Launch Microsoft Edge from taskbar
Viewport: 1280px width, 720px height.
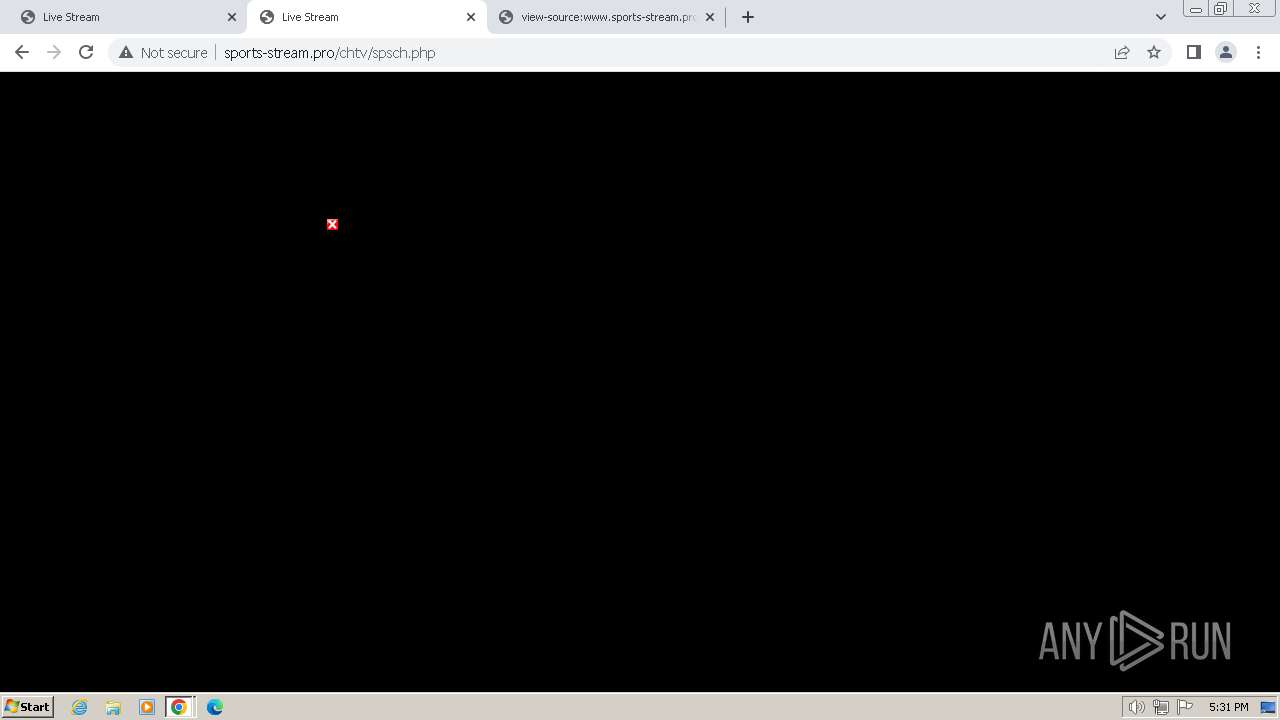coord(215,707)
